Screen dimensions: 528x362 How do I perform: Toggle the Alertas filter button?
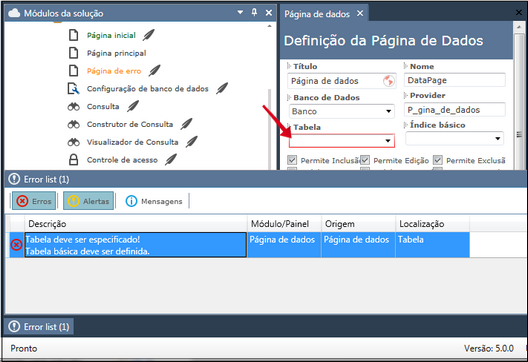[x=89, y=201]
